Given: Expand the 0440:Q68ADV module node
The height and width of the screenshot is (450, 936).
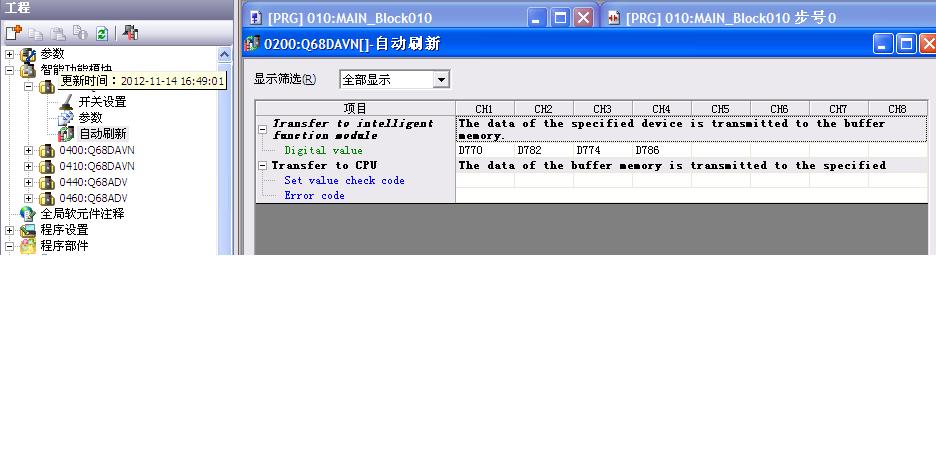Looking at the screenshot, I should [29, 182].
